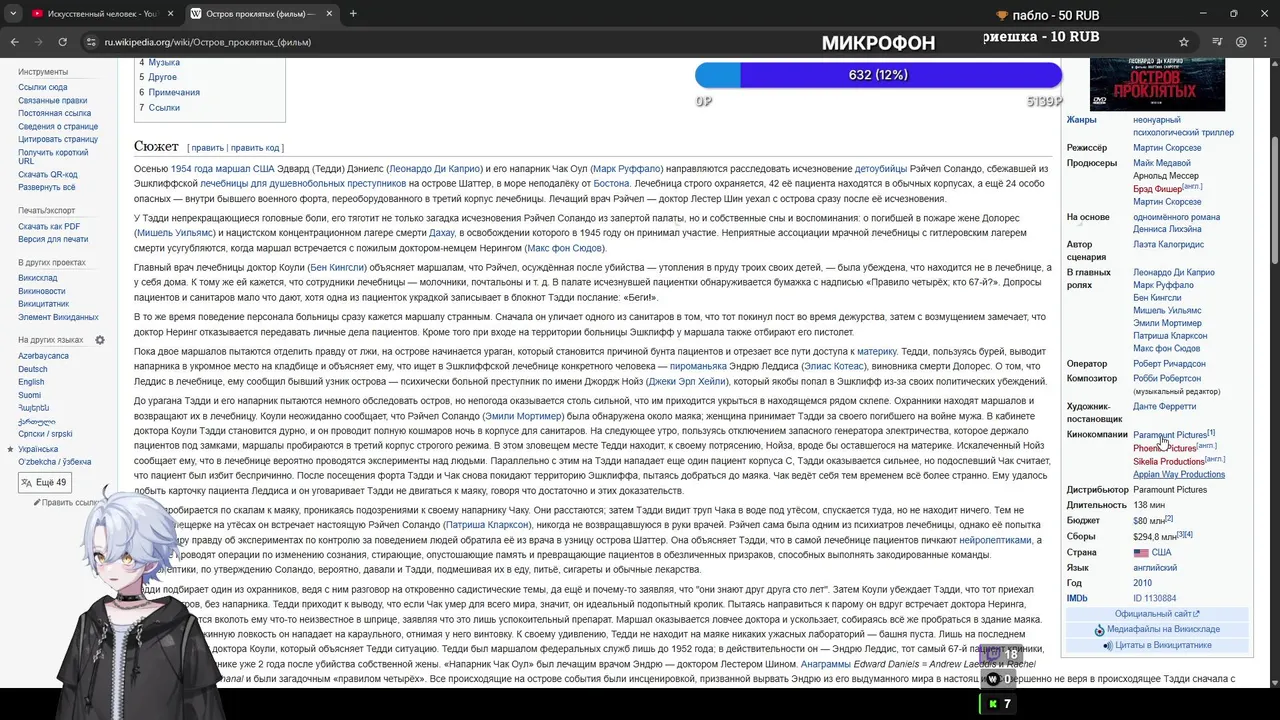Open the 'Леонардо Ди Каприо' link in plot text
This screenshot has width=1280, height=720.
coord(434,169)
